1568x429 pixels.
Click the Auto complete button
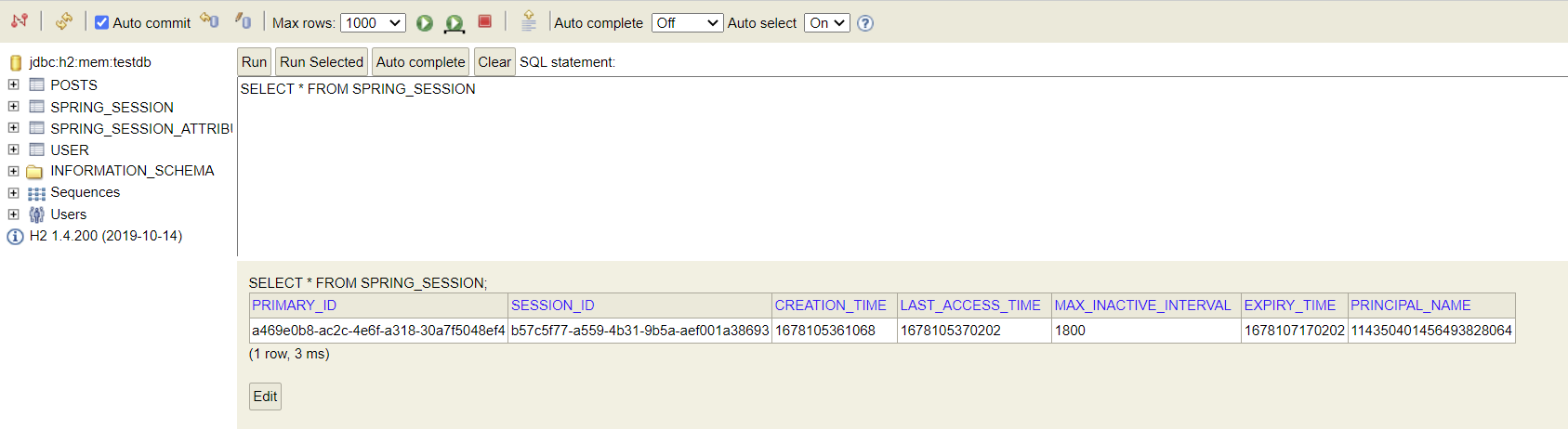point(420,62)
